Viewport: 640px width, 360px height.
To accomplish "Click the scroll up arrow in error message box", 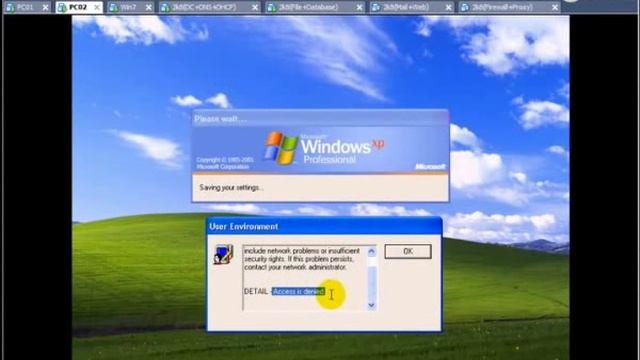I will point(371,251).
